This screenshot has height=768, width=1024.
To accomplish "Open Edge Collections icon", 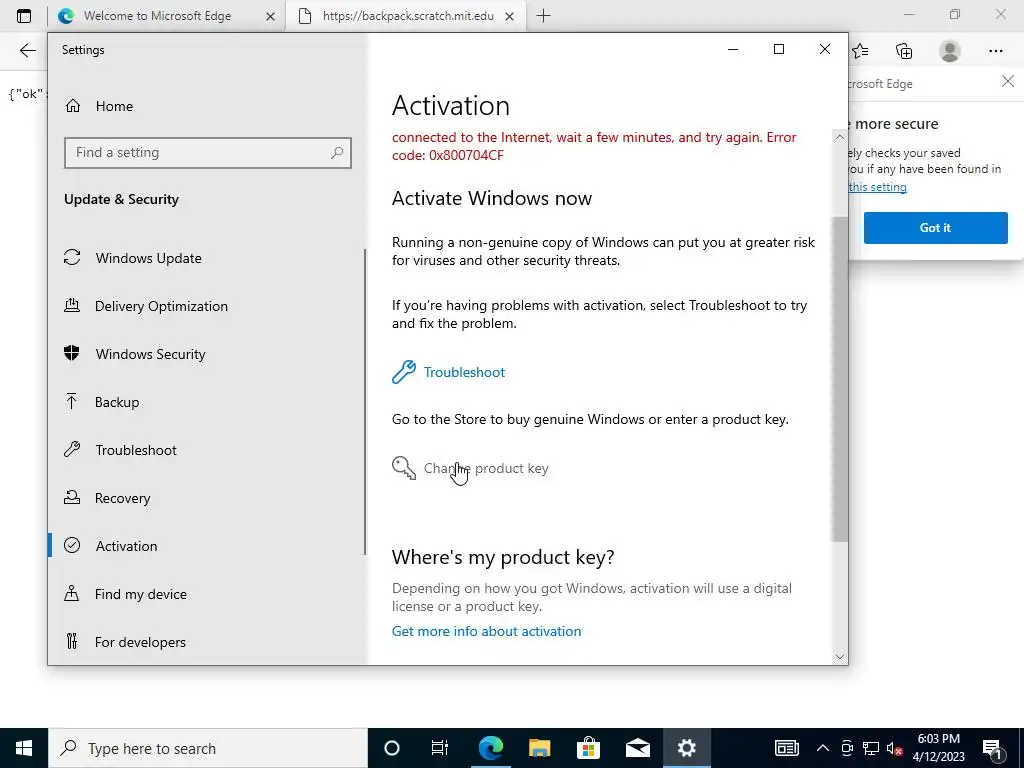I will pos(904,51).
